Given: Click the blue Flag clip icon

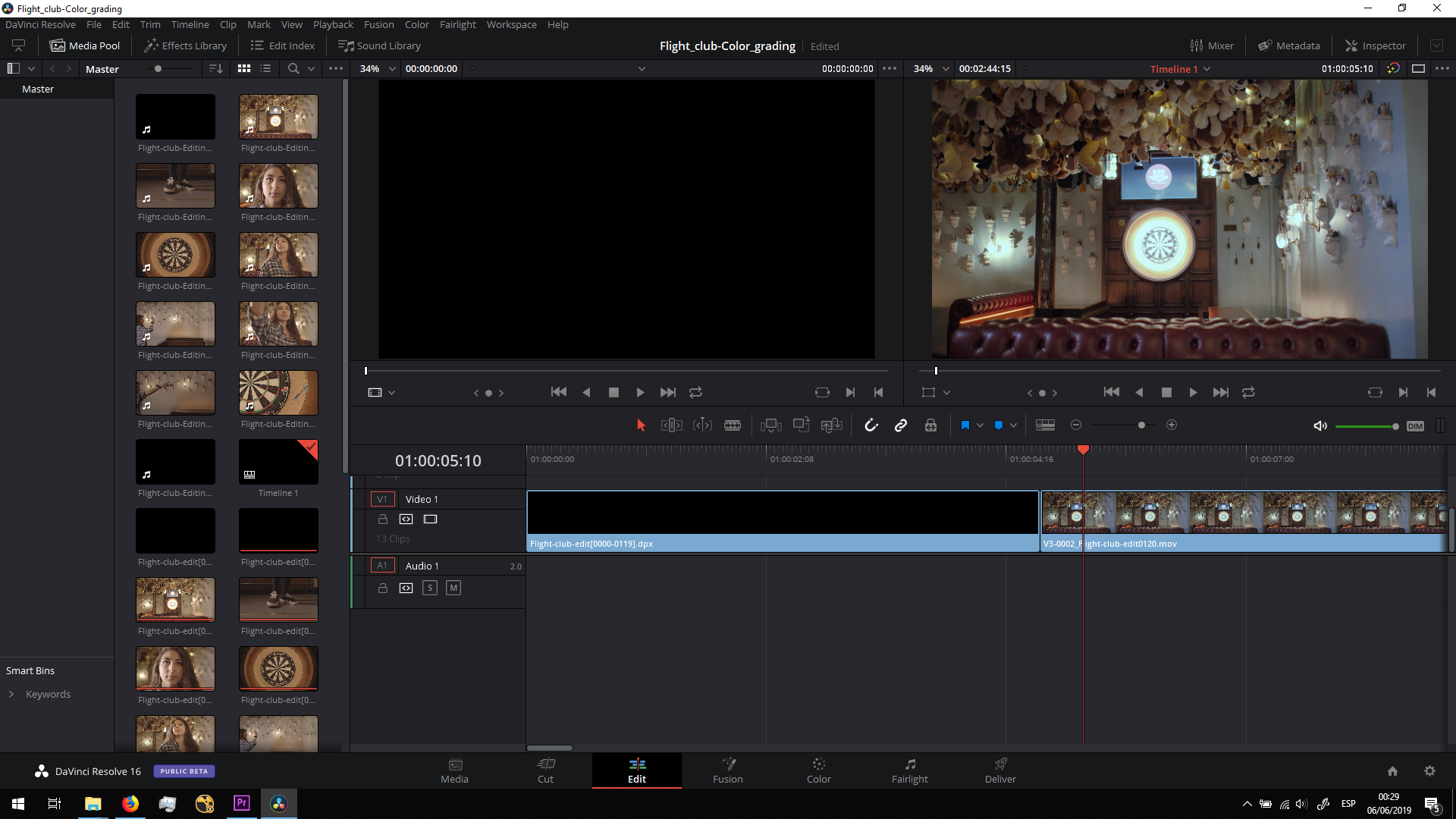Looking at the screenshot, I should point(965,425).
